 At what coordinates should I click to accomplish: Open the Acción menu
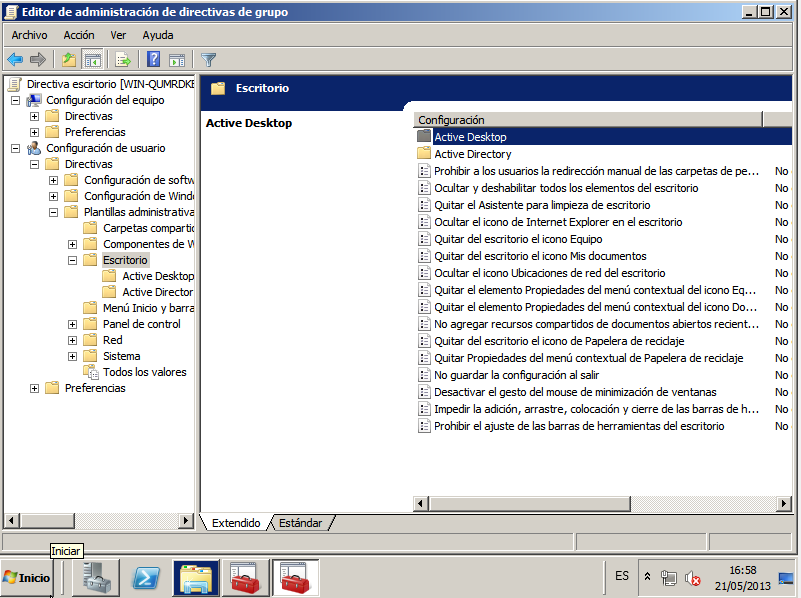tap(79, 35)
